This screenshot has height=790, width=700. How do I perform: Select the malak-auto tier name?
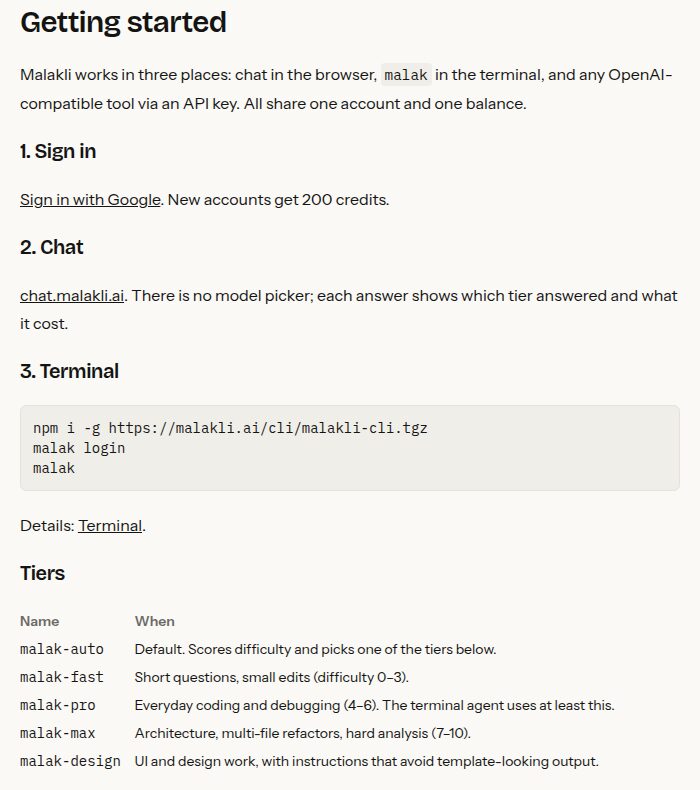pyautogui.click(x=62, y=649)
